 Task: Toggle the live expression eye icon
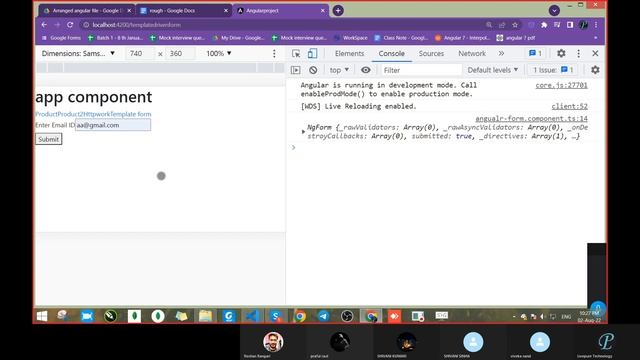tap(366, 70)
